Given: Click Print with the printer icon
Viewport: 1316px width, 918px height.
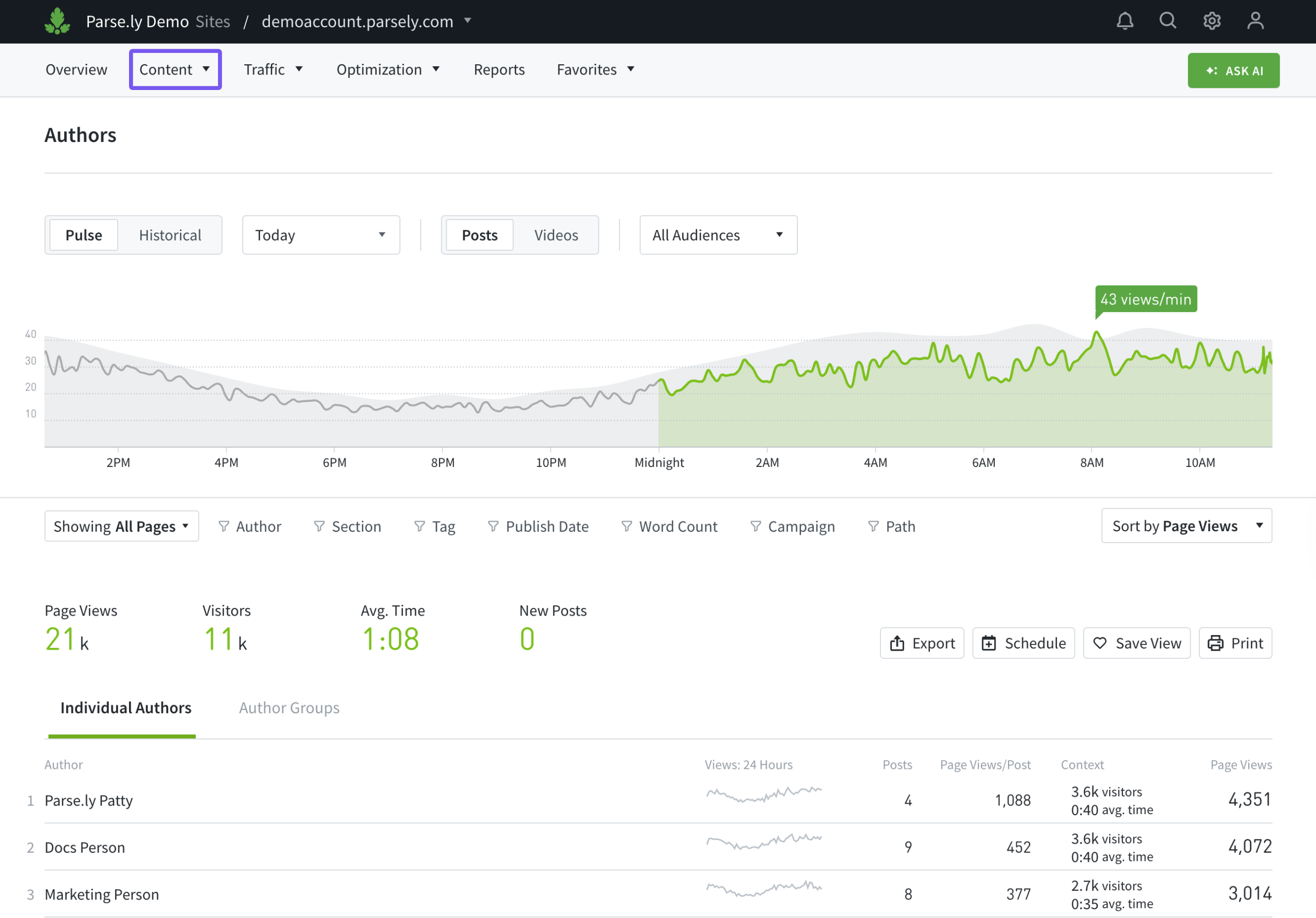Looking at the screenshot, I should tap(1235, 643).
